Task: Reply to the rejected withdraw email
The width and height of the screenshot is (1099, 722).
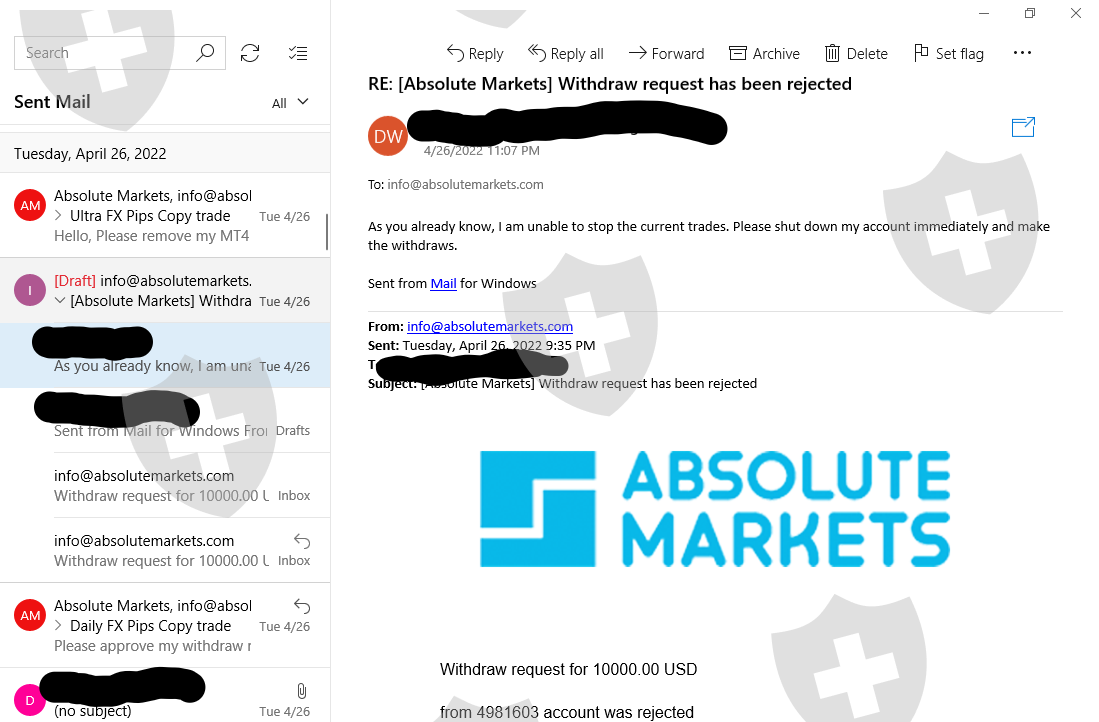Action: tap(475, 53)
